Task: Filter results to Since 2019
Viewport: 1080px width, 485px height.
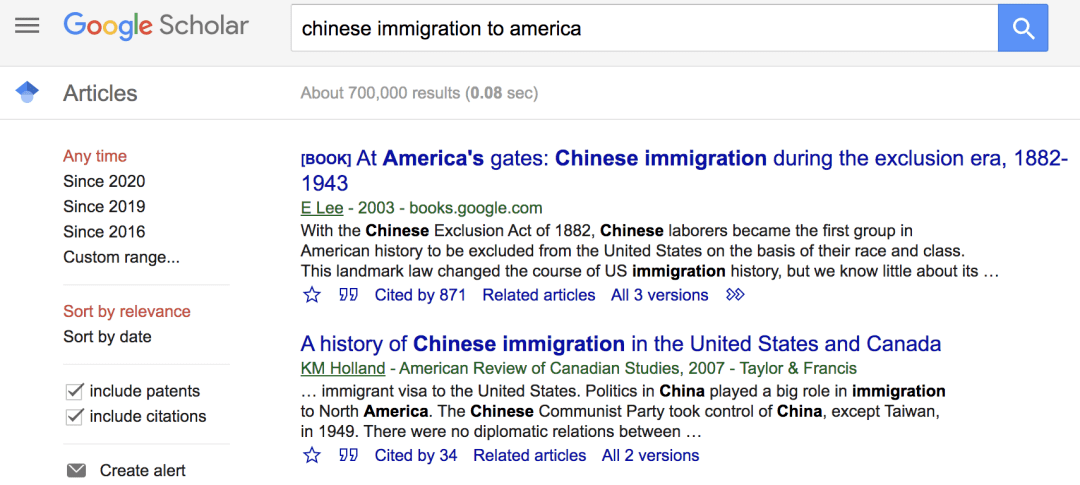Action: pyautogui.click(x=104, y=207)
